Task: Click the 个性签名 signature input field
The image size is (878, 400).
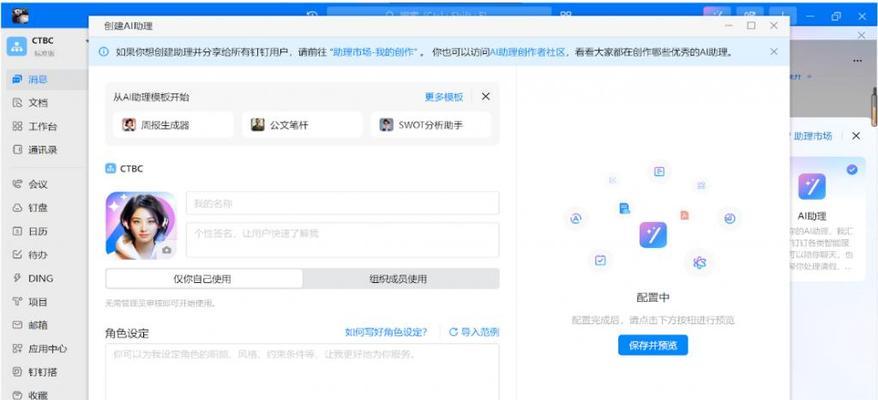Action: tap(342, 240)
